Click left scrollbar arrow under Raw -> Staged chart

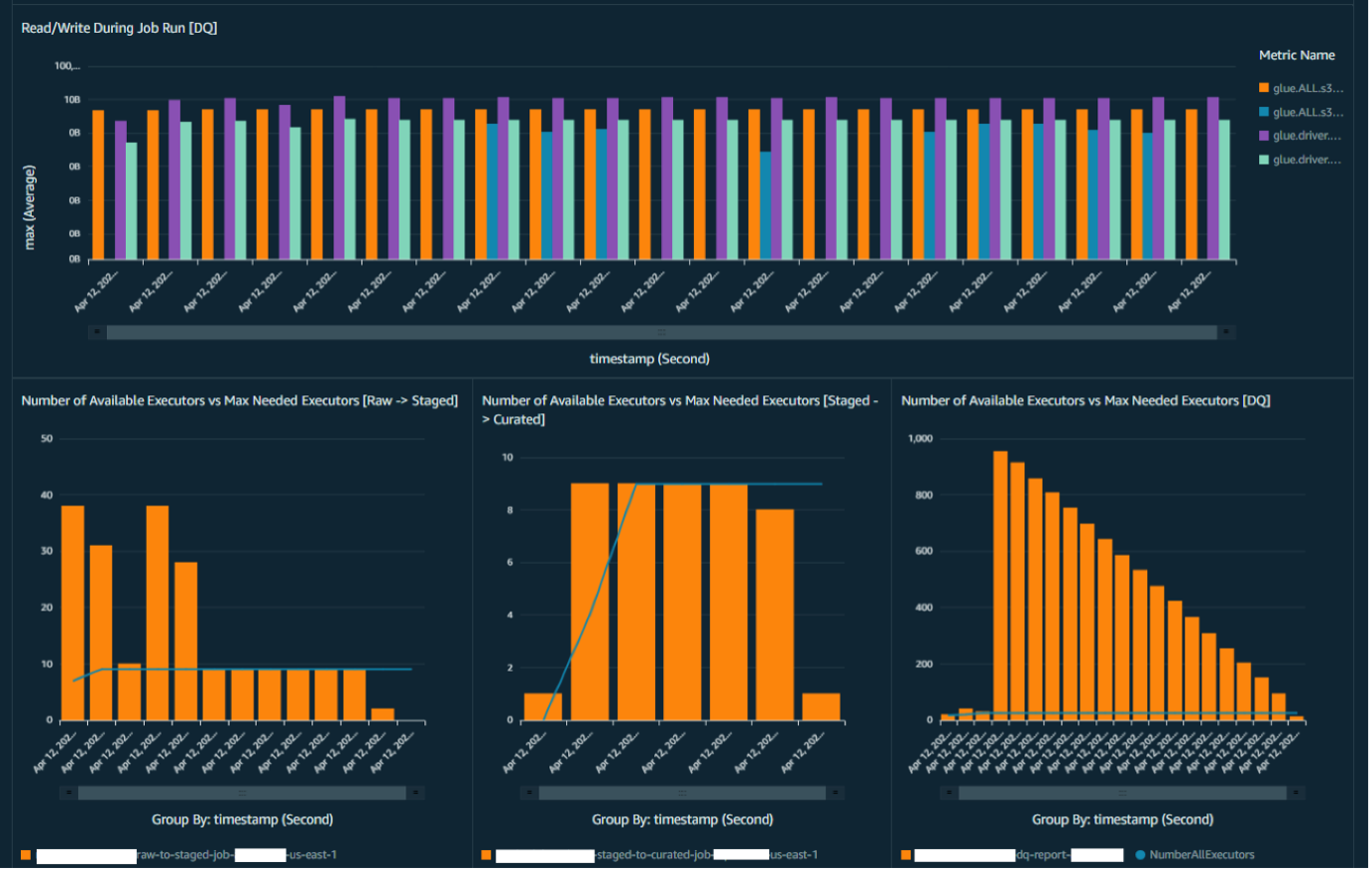[67, 793]
